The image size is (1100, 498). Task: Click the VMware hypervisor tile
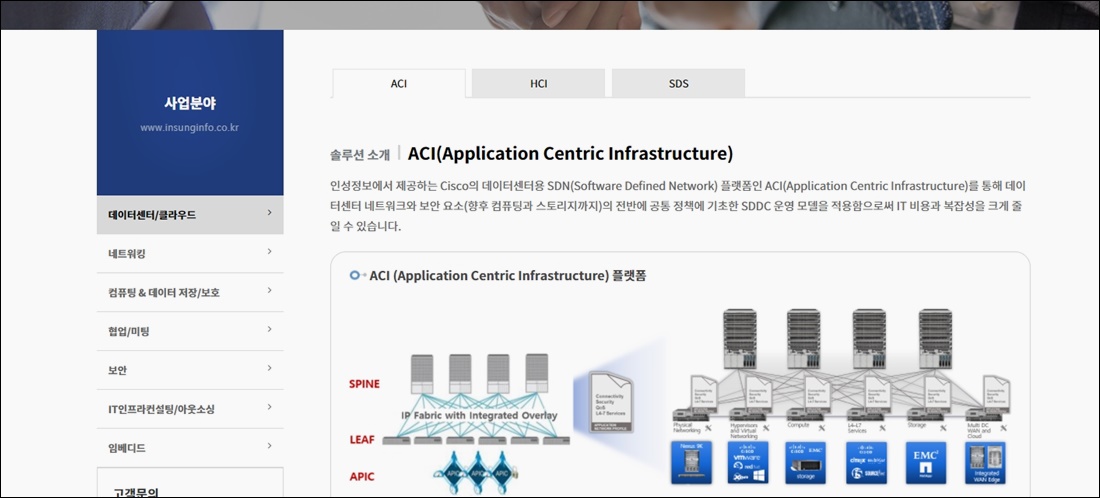[x=748, y=463]
